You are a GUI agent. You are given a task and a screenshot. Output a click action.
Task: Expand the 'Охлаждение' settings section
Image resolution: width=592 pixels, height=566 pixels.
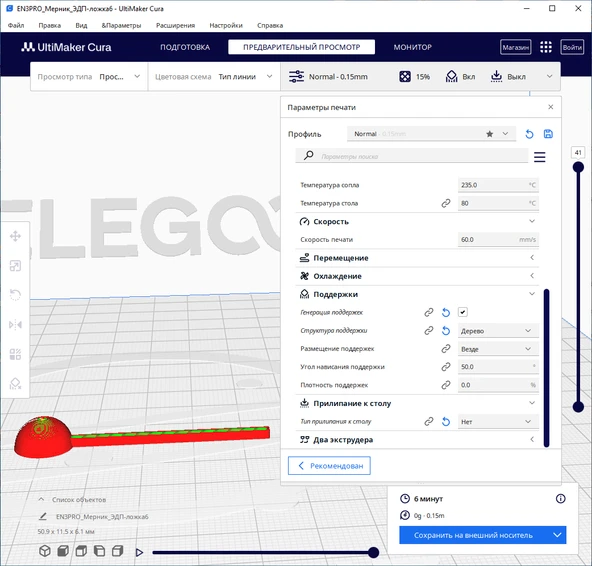pyautogui.click(x=417, y=276)
